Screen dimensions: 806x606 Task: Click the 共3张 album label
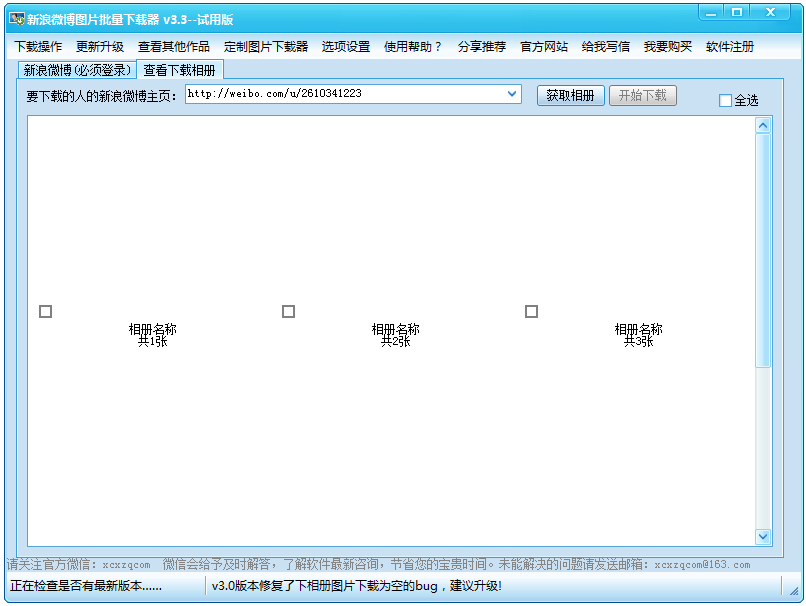[x=638, y=341]
